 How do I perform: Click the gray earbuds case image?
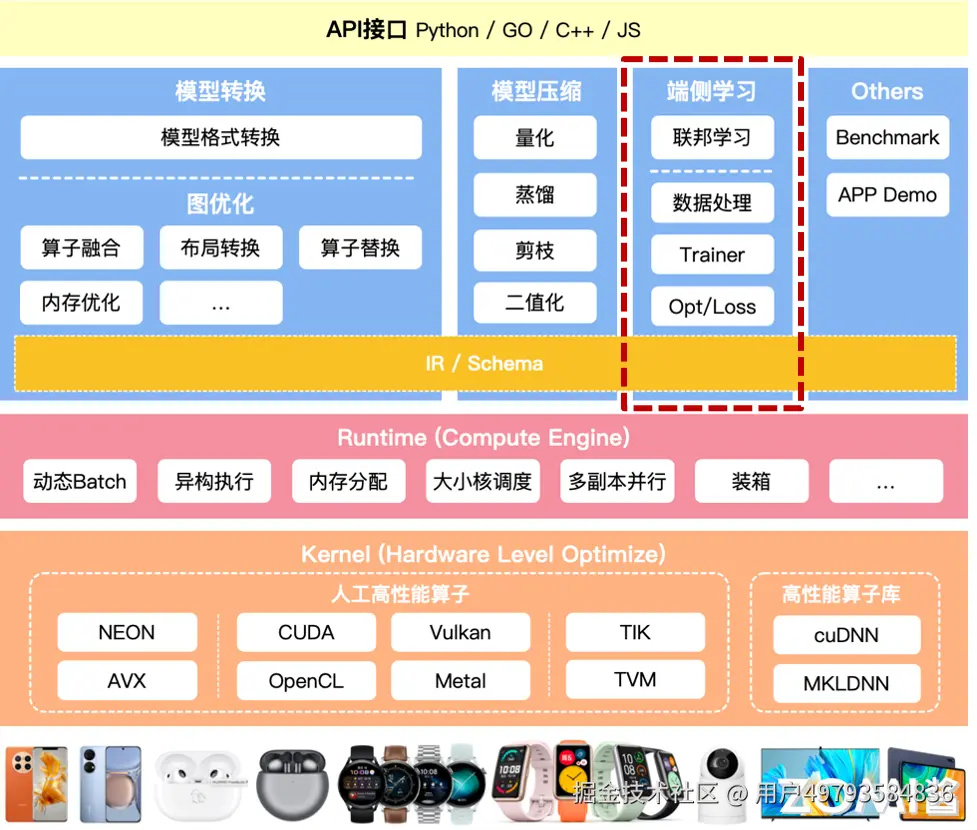(x=292, y=785)
